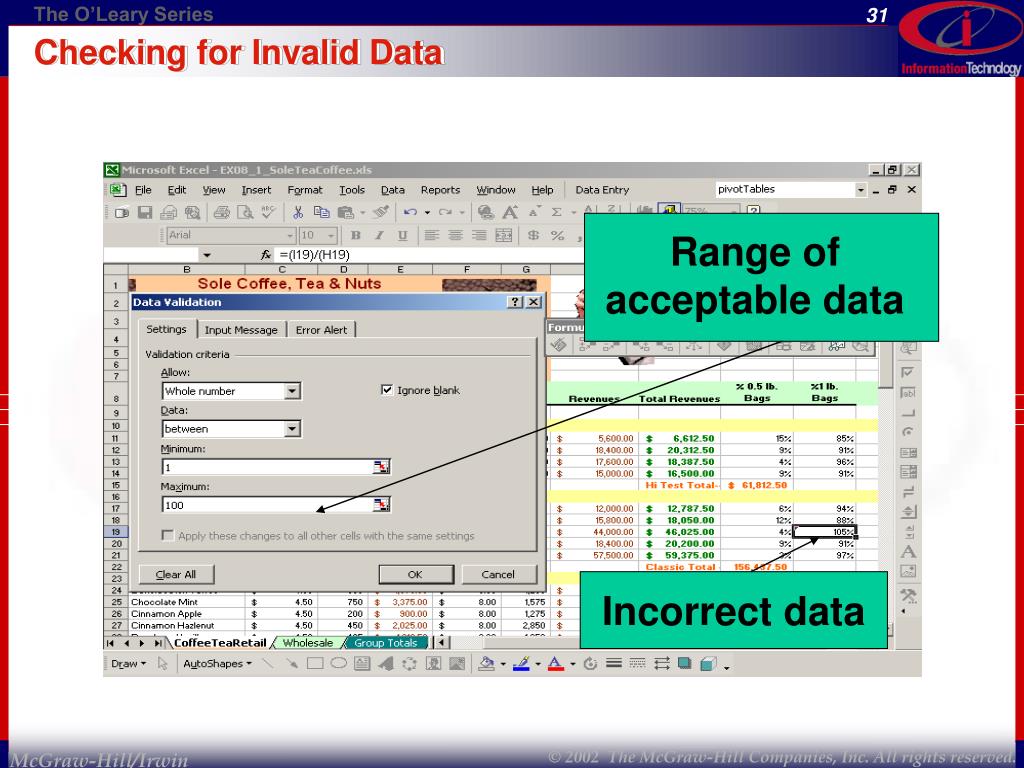Select the cell showing 105%
This screenshot has height=768, width=1024.
click(824, 532)
